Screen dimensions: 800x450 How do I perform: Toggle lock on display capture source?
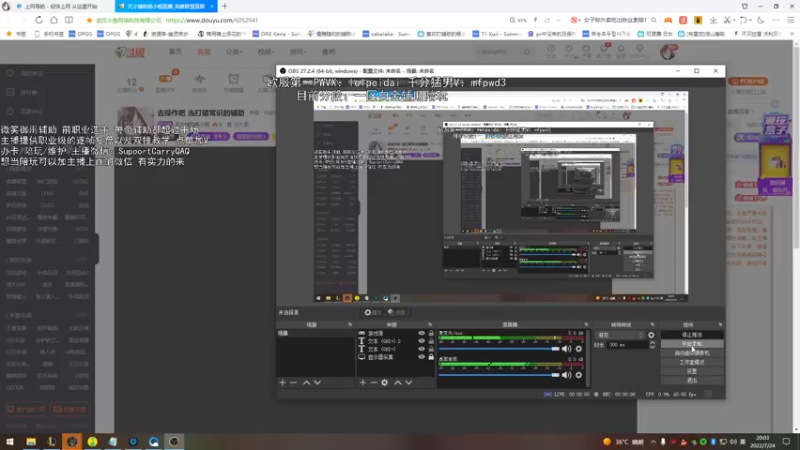tap(431, 357)
